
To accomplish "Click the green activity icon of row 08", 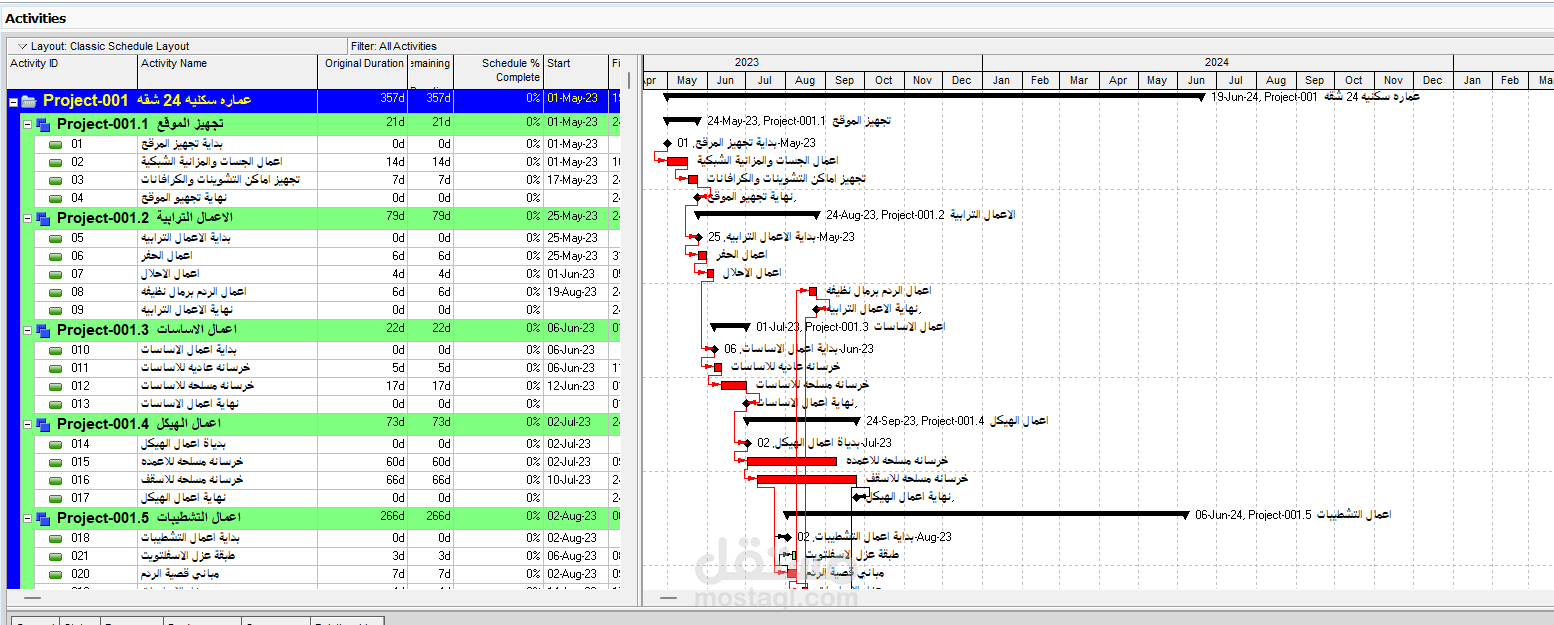I will pyautogui.click(x=55, y=292).
